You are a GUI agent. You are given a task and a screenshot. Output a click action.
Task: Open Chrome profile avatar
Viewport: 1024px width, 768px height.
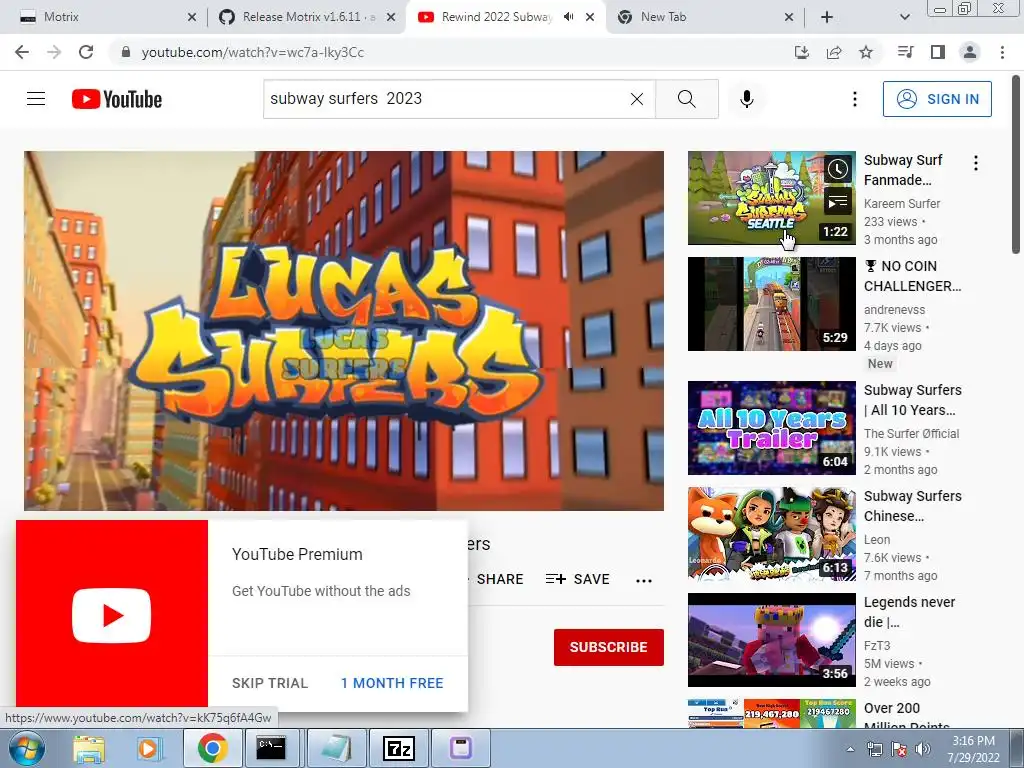(970, 52)
